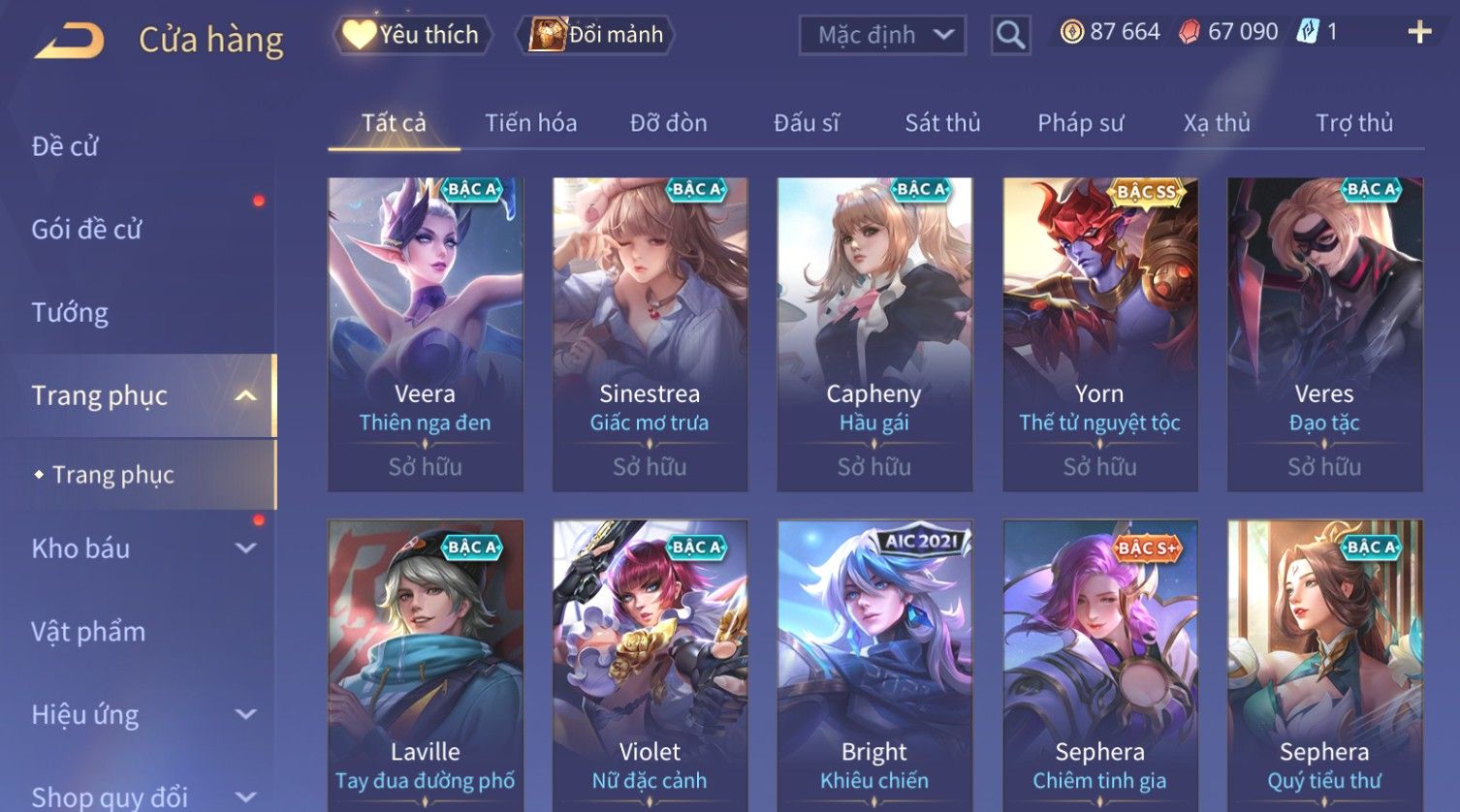Go to Gói đề cử
The image size is (1460, 812).
coord(86,230)
